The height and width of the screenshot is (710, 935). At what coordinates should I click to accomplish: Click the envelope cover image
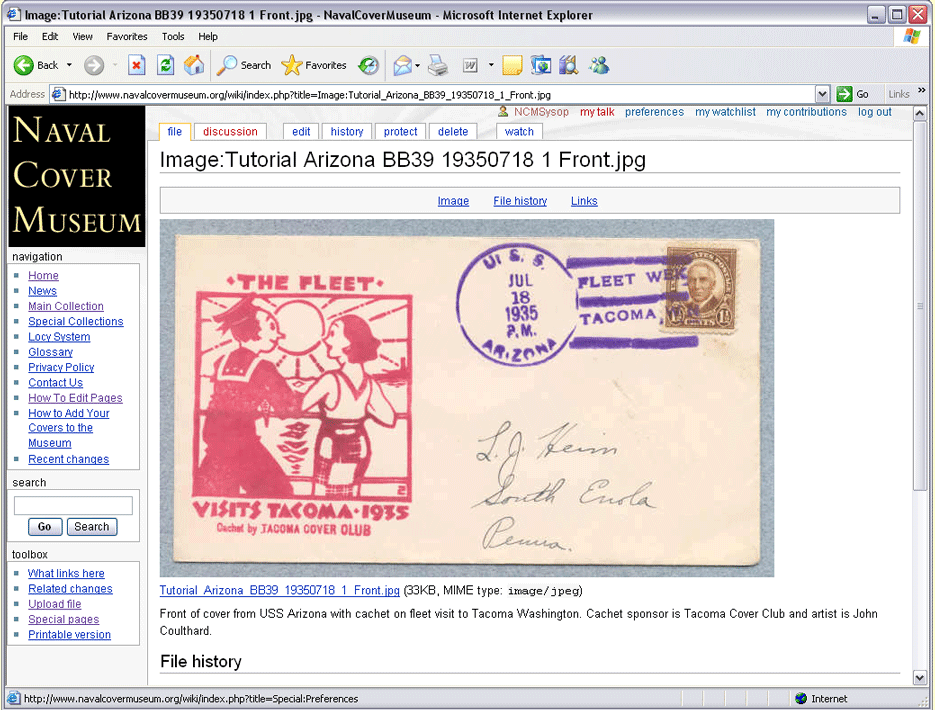tap(467, 398)
